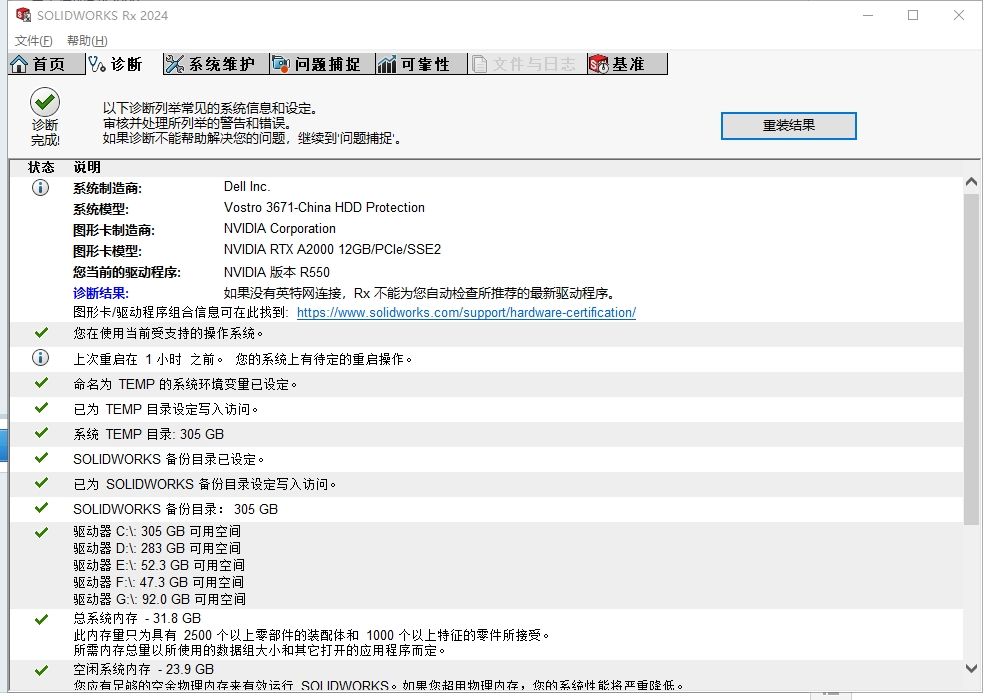Screen dimensions: 990x700
Task: Click checkmark beside 命名为 TEMP 的系统环境变量已设定
Action: point(42,383)
